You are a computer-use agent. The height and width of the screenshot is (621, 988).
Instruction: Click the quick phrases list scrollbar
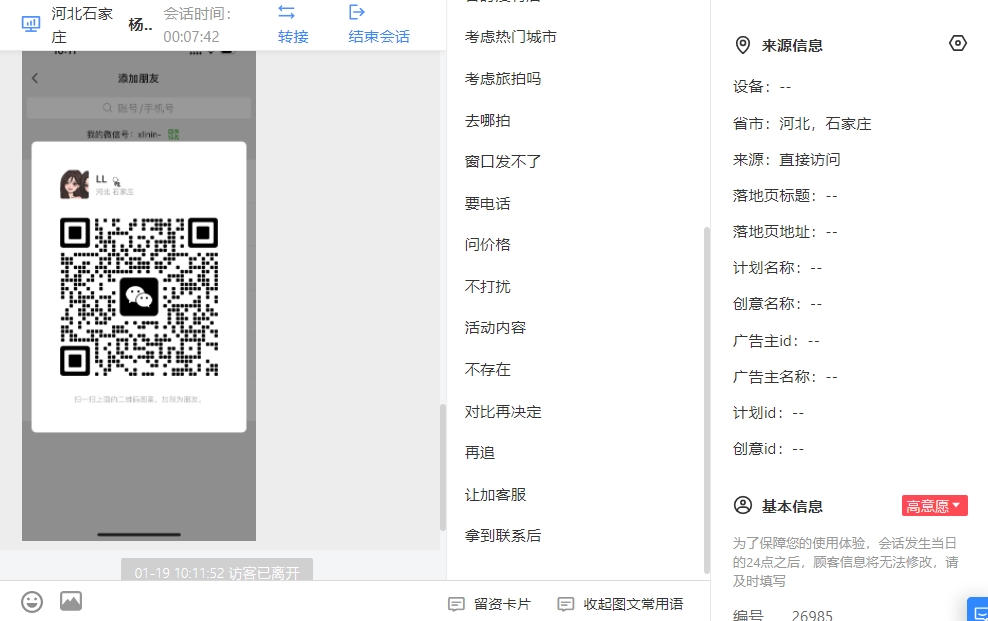[x=707, y=400]
